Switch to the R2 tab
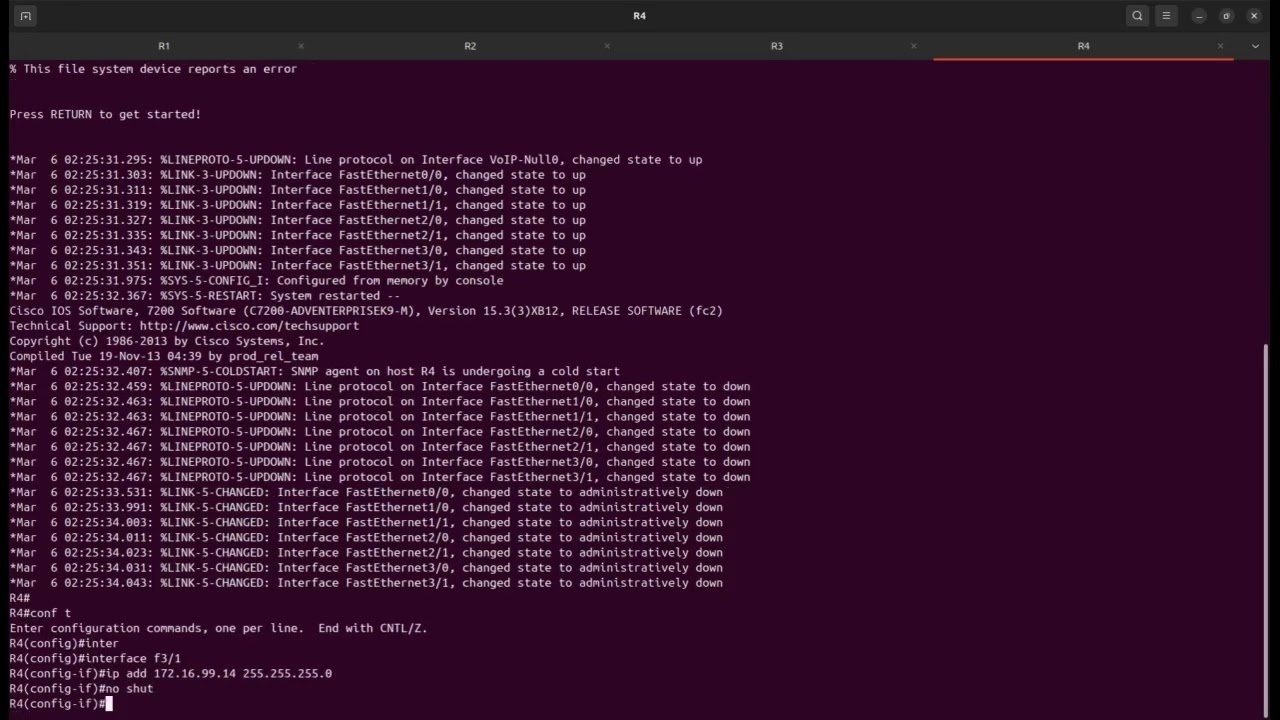The height and width of the screenshot is (720, 1280). tap(470, 46)
